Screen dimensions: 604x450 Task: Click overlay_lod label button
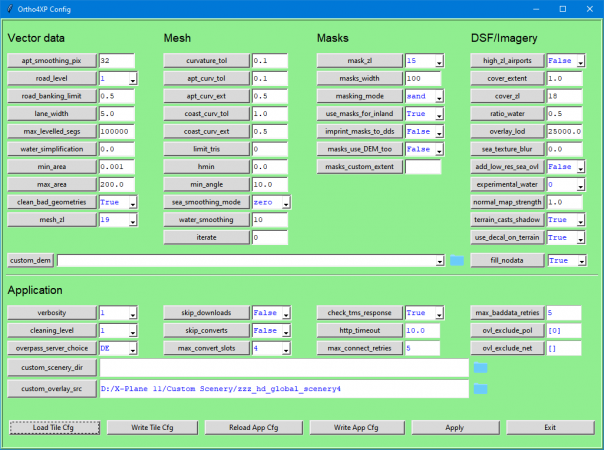tap(507, 132)
